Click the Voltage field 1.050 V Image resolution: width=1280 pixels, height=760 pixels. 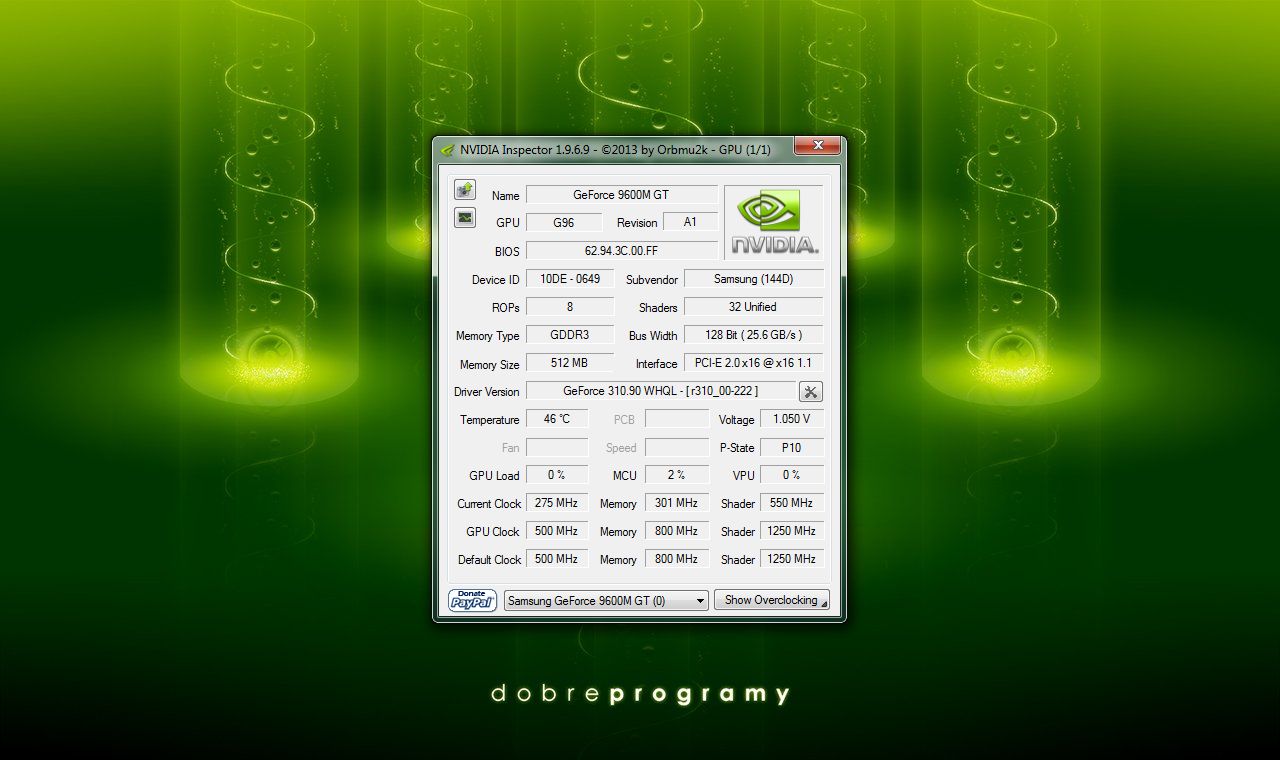pyautogui.click(x=792, y=419)
